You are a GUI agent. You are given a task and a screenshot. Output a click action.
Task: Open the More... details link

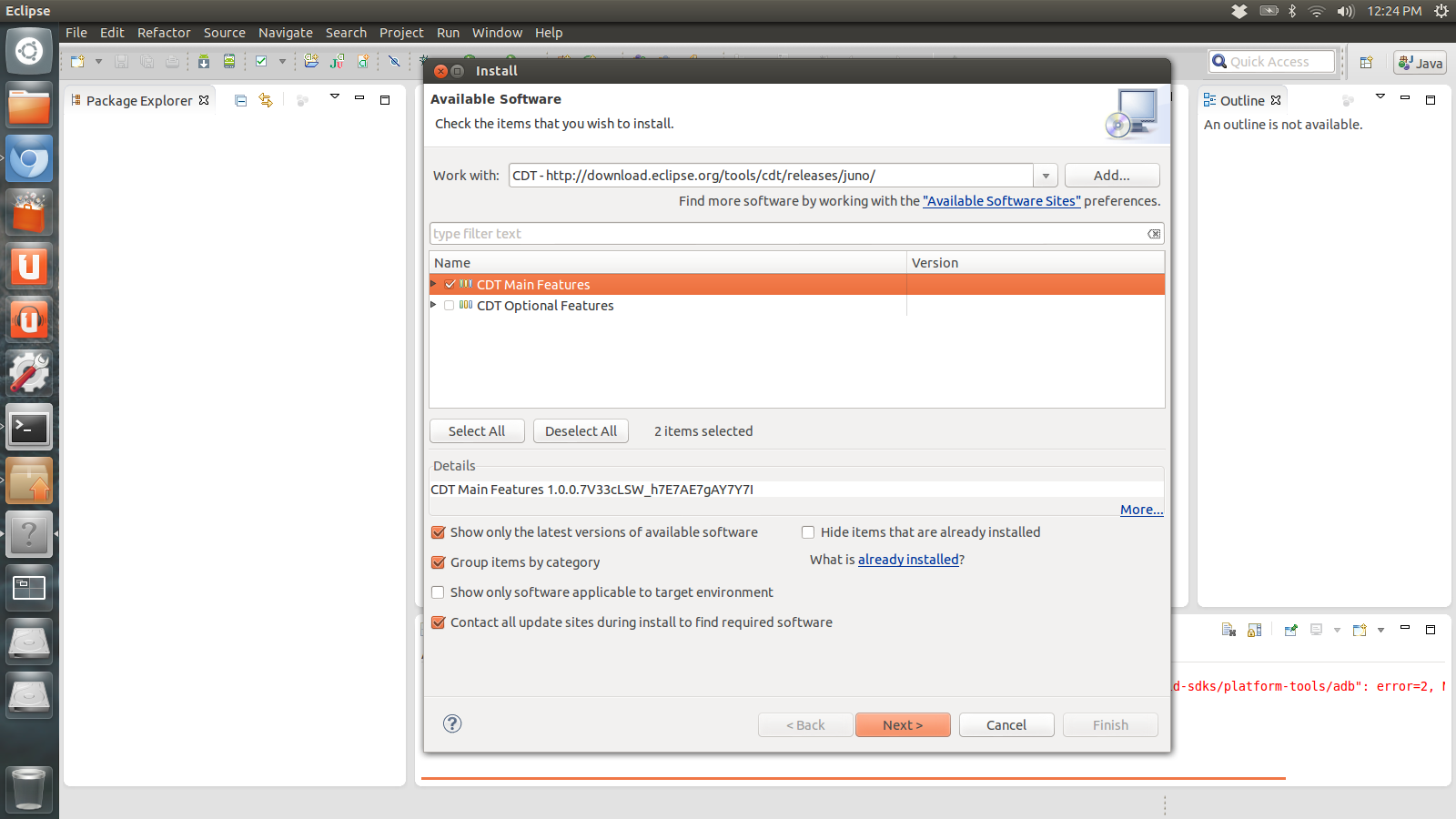(x=1141, y=510)
